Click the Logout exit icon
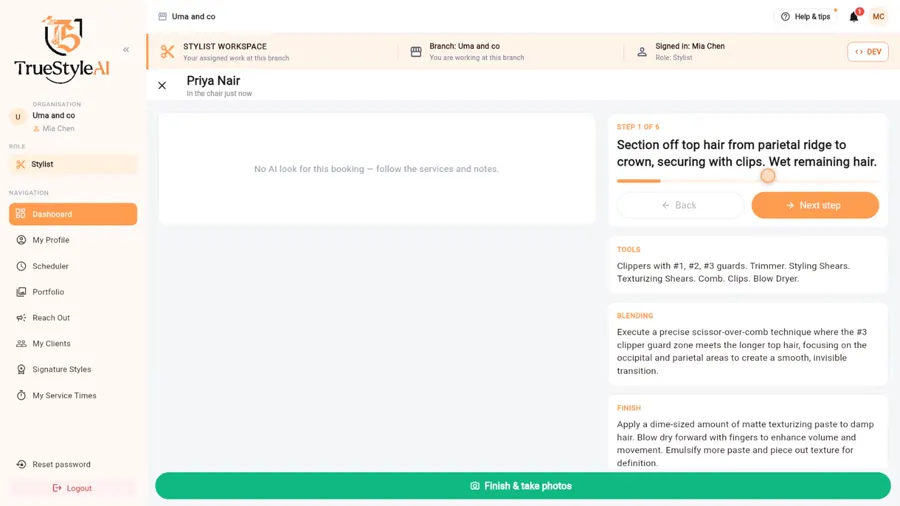The image size is (900, 506). click(57, 488)
